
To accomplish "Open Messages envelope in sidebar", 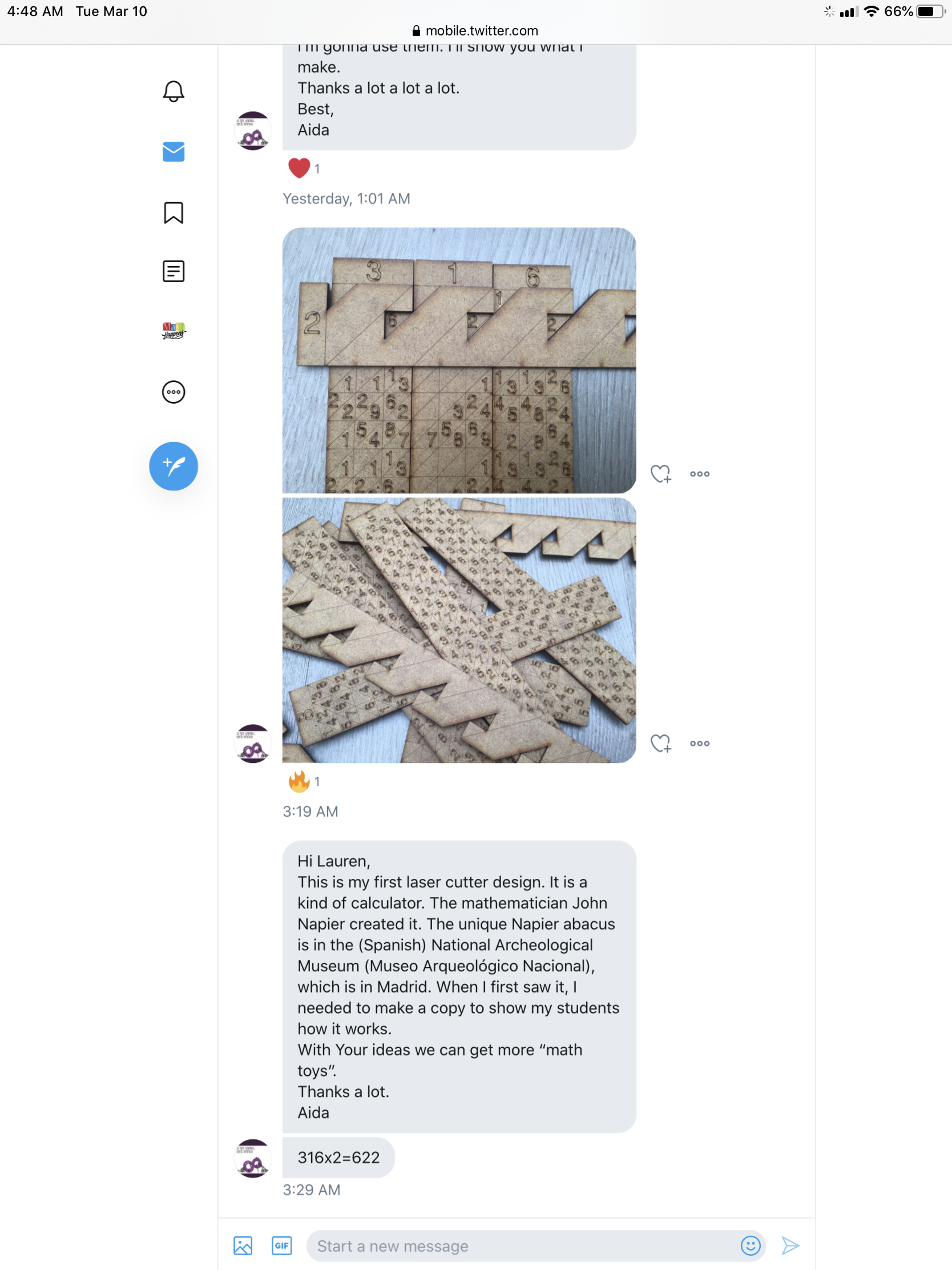I will coord(174,151).
